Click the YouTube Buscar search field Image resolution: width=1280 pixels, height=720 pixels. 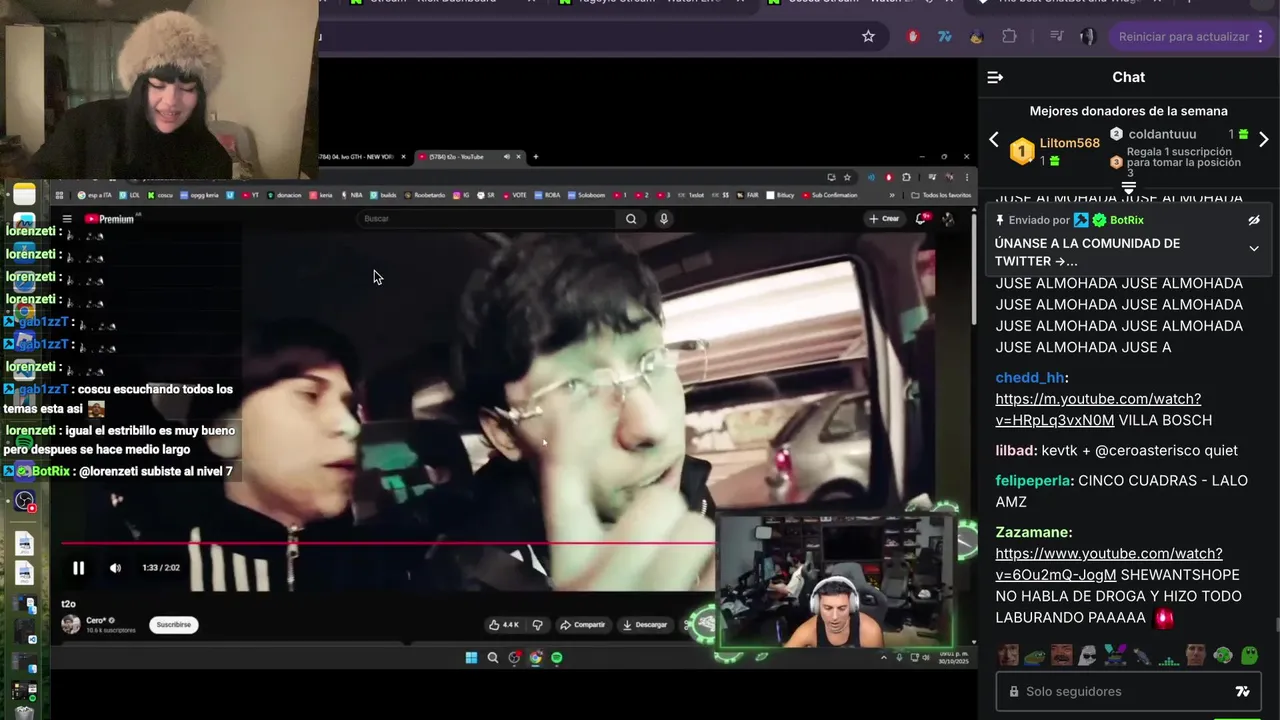487,219
